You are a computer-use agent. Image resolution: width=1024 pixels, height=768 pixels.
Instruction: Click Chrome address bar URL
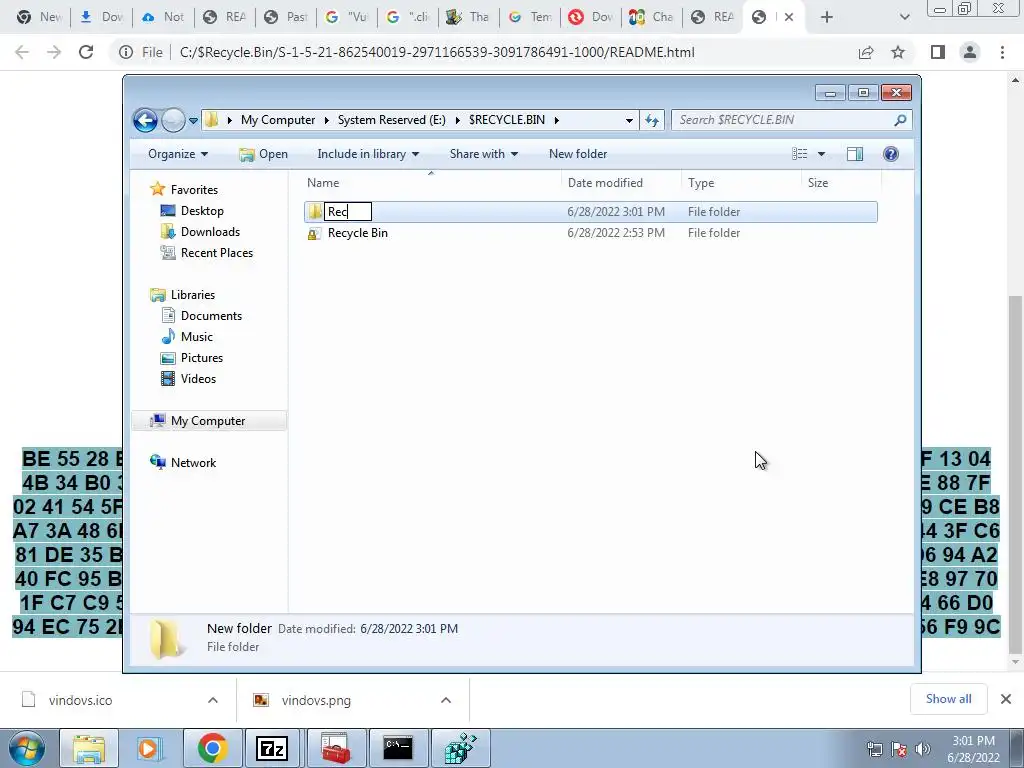coord(437,52)
